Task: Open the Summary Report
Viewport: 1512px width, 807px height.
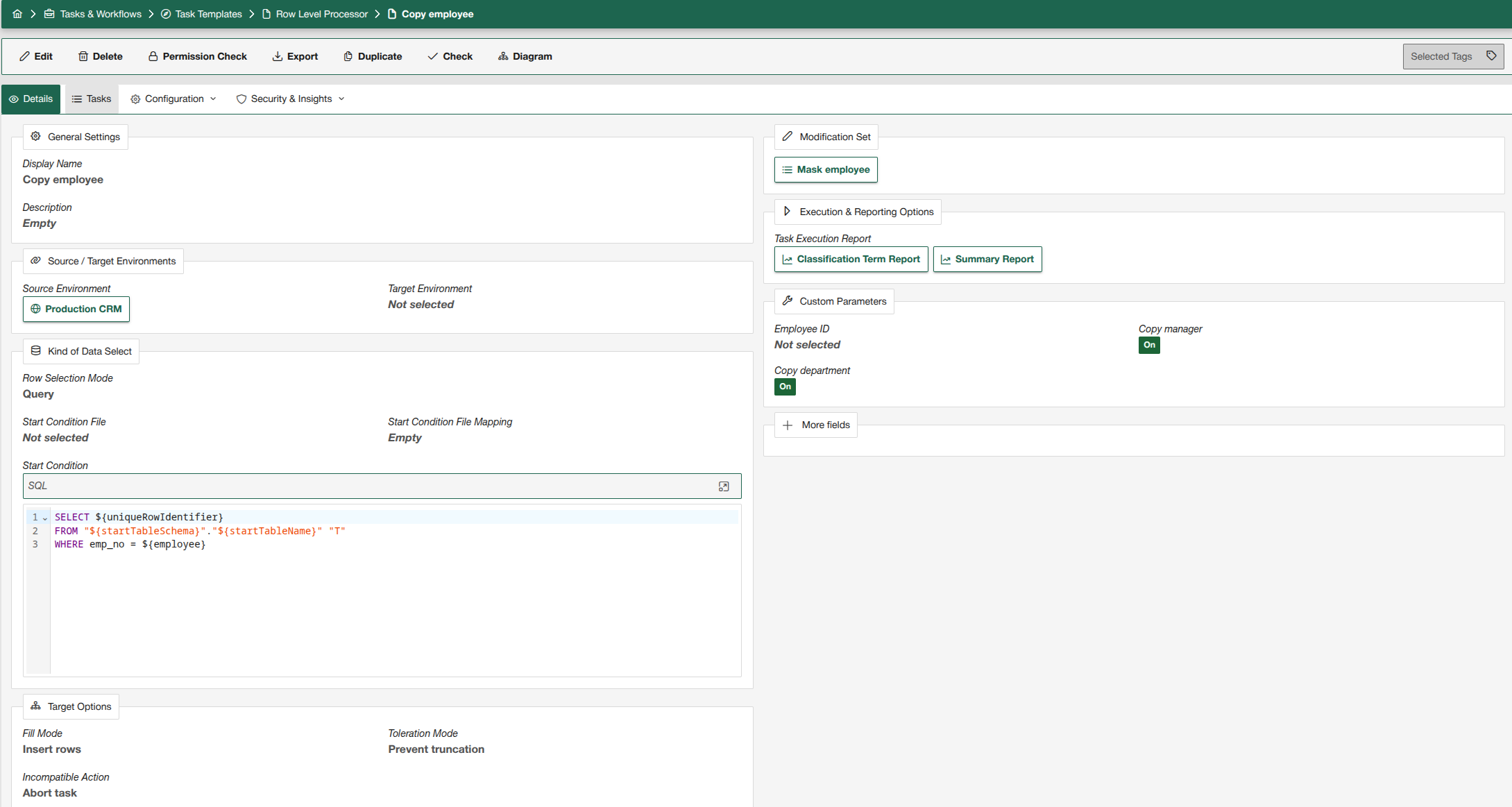Action: point(987,259)
